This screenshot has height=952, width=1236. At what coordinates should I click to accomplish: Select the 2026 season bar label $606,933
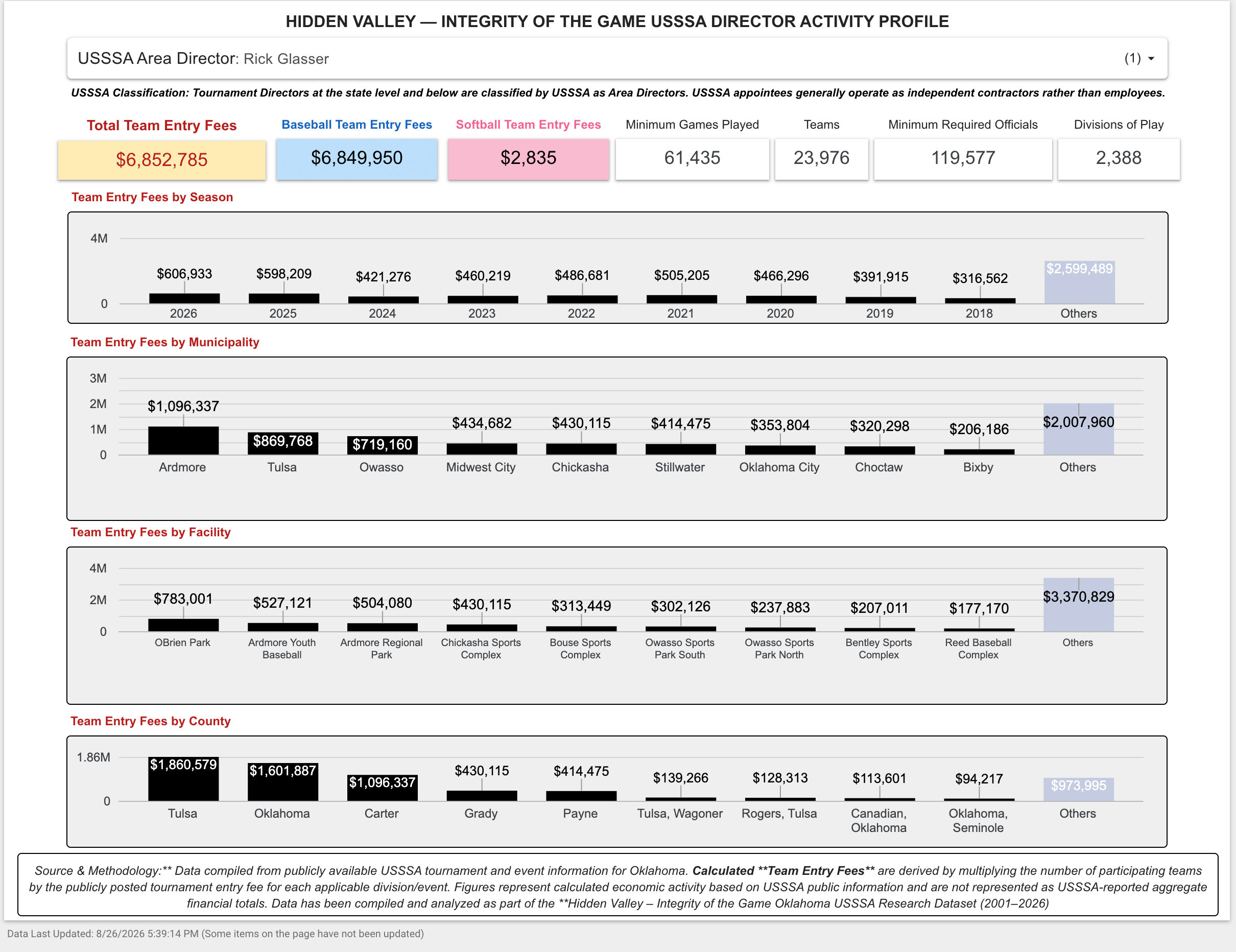click(184, 274)
